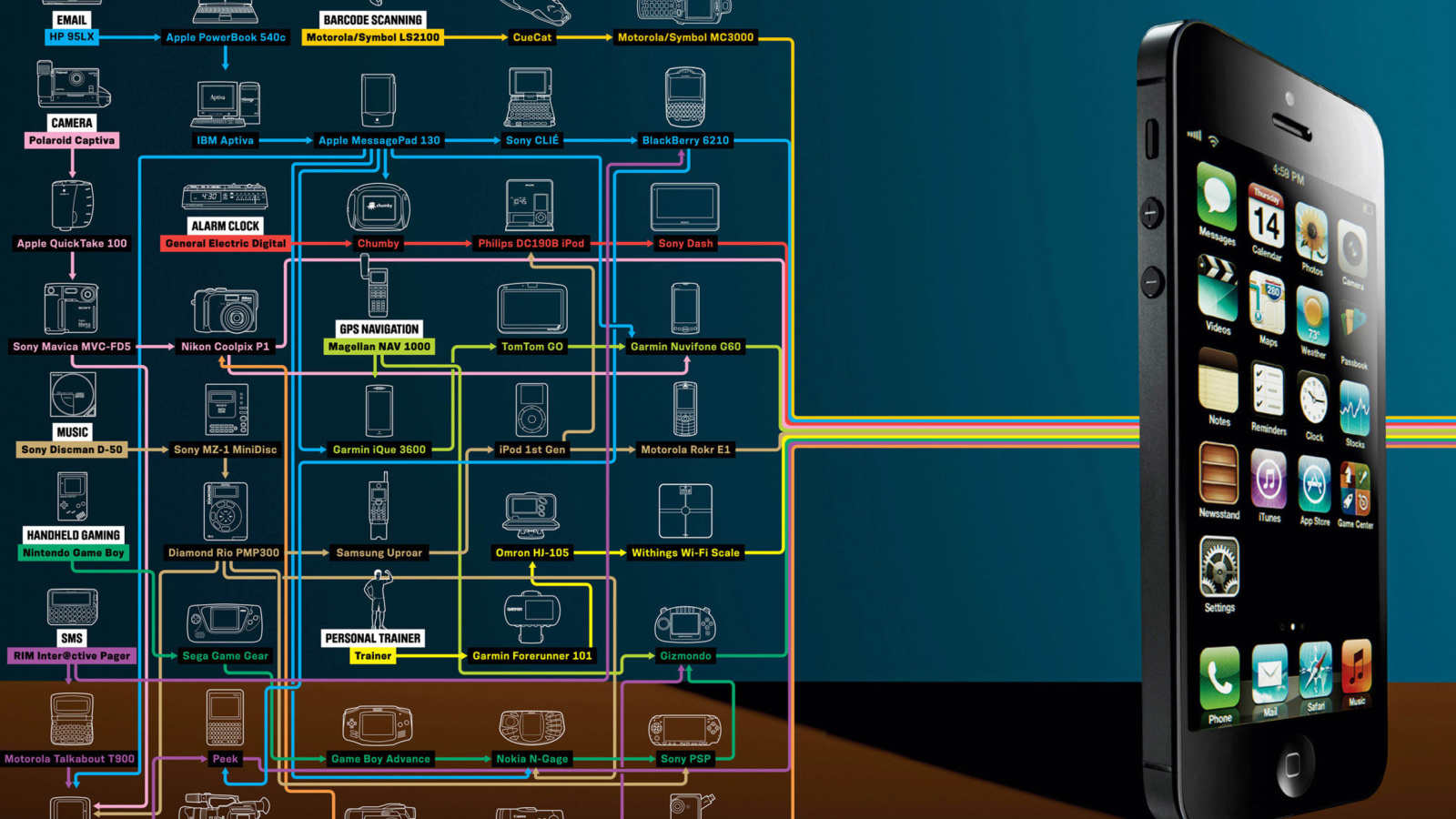The height and width of the screenshot is (819, 1456).
Task: Click the Gizmondo handheld illustration
Action: [685, 624]
